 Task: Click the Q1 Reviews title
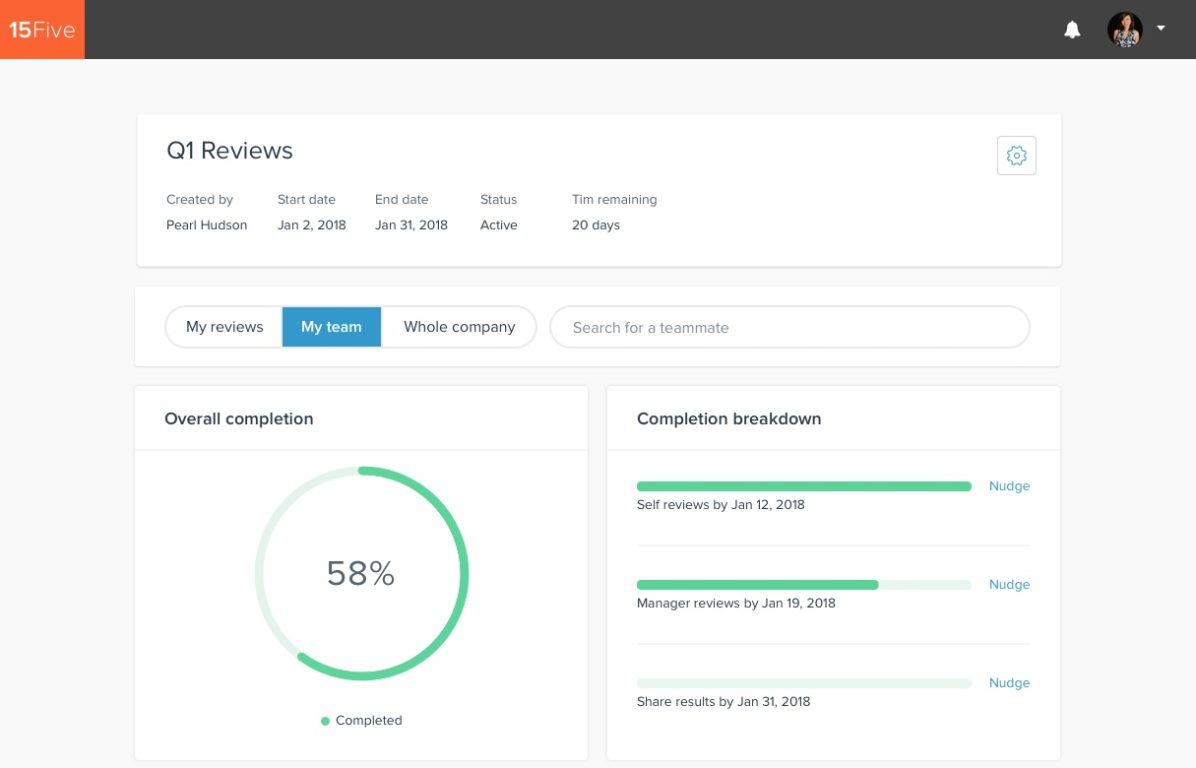click(x=229, y=151)
